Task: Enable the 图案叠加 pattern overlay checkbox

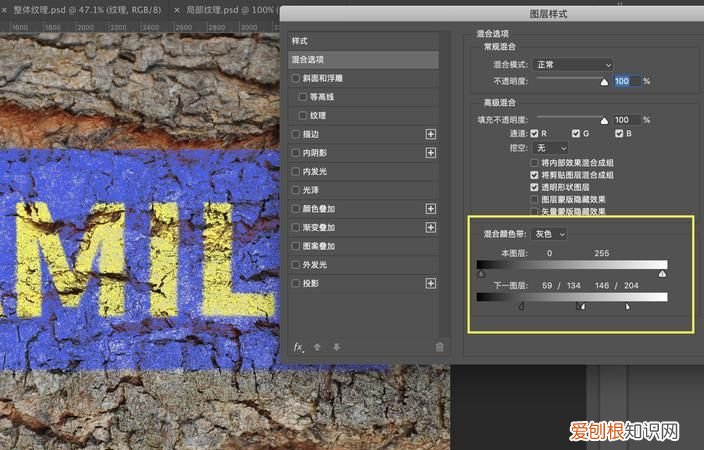Action: tap(295, 246)
